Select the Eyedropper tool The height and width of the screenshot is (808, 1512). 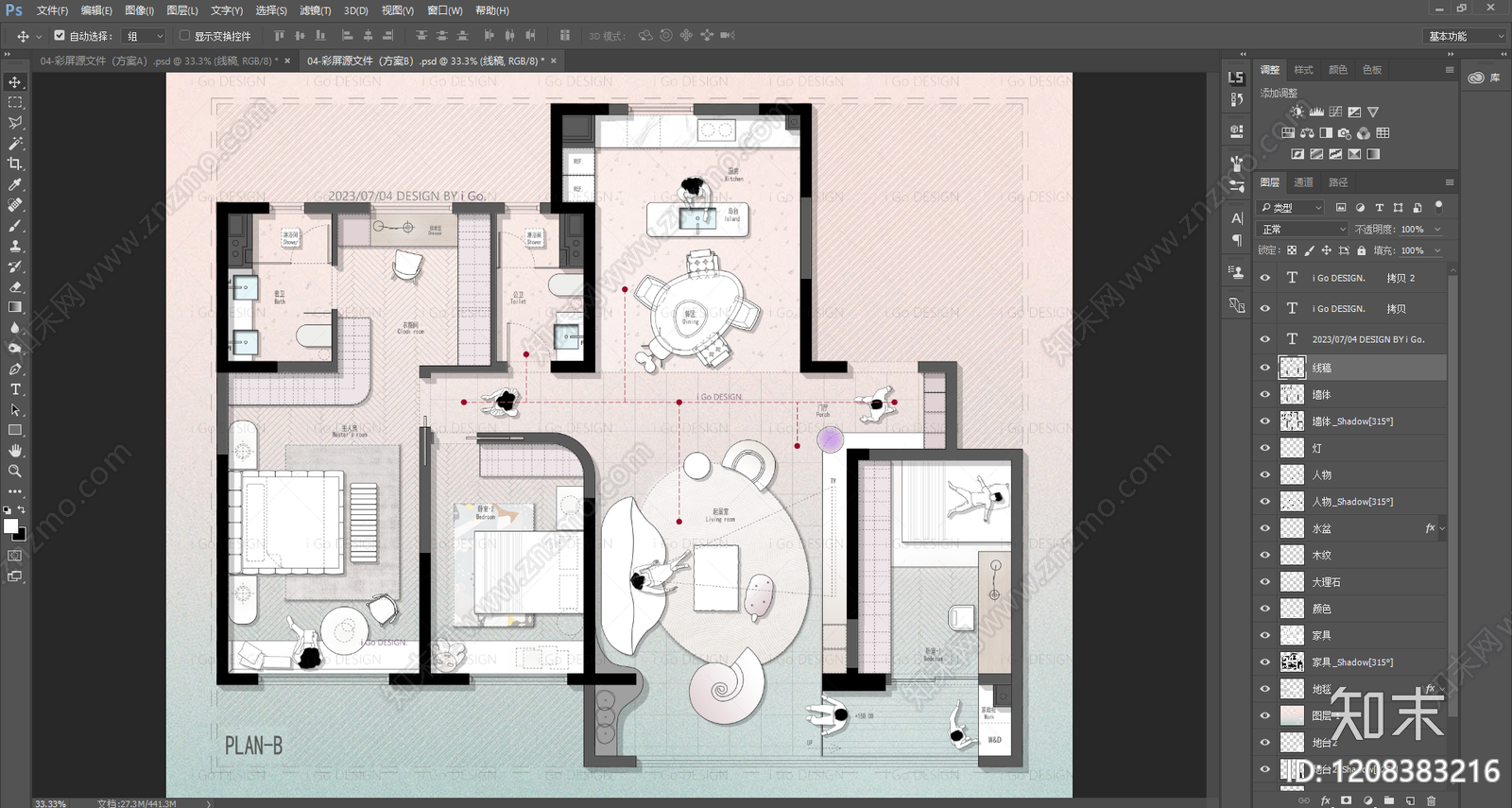coord(15,184)
